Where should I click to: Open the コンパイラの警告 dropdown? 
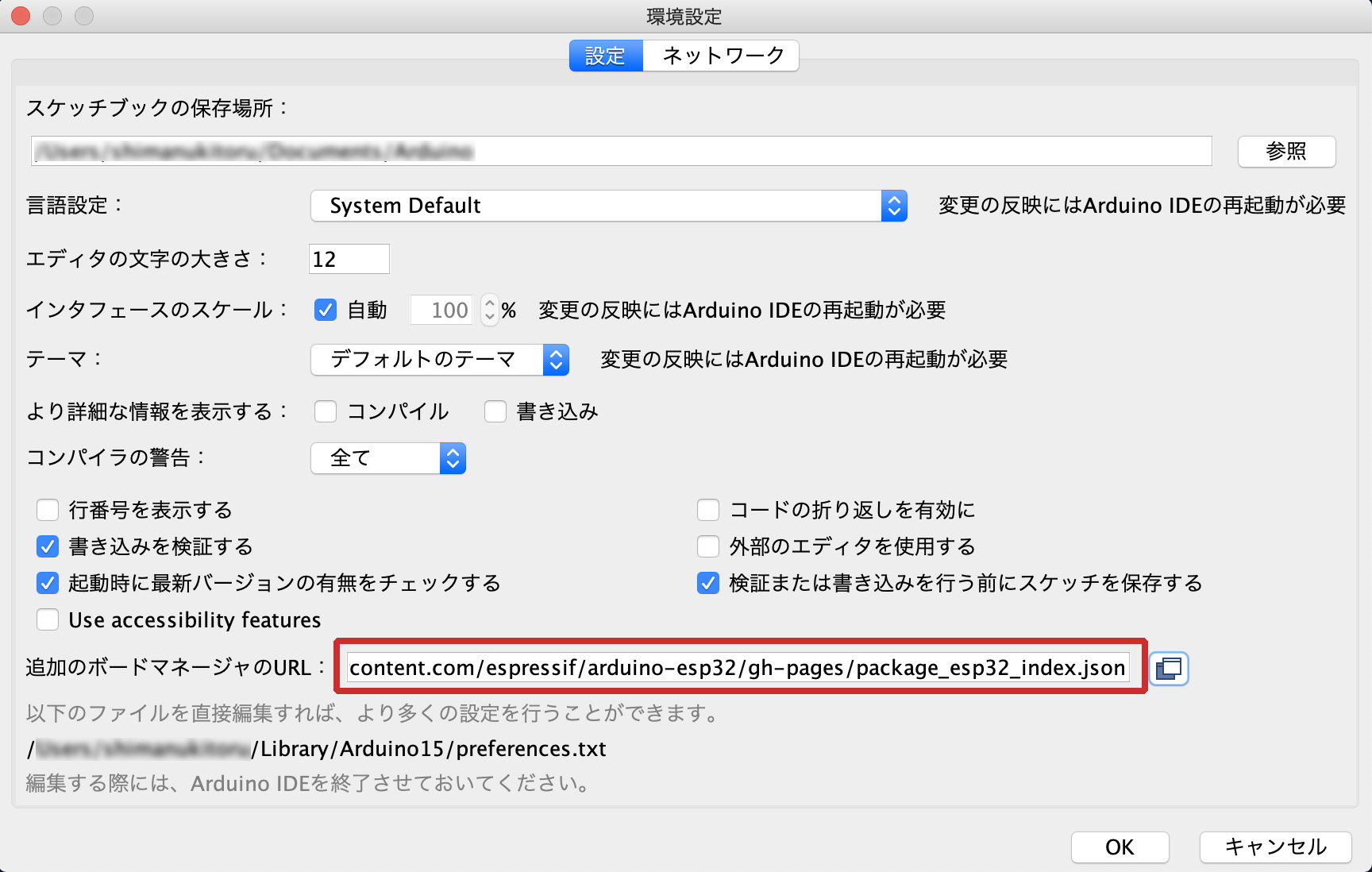[387, 458]
